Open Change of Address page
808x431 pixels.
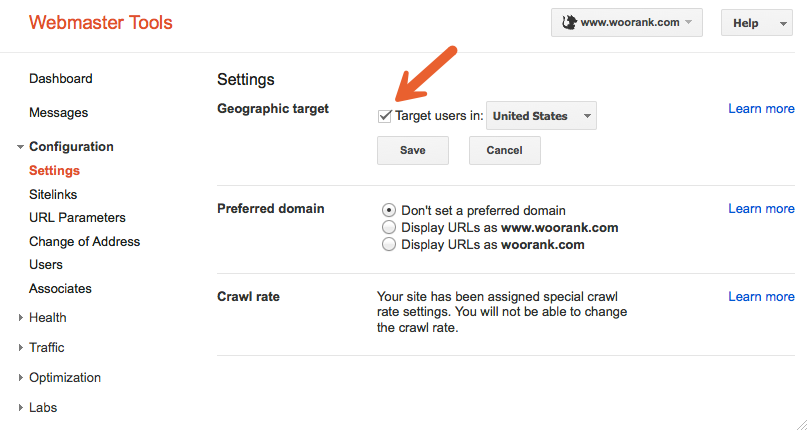pyautogui.click(x=85, y=241)
